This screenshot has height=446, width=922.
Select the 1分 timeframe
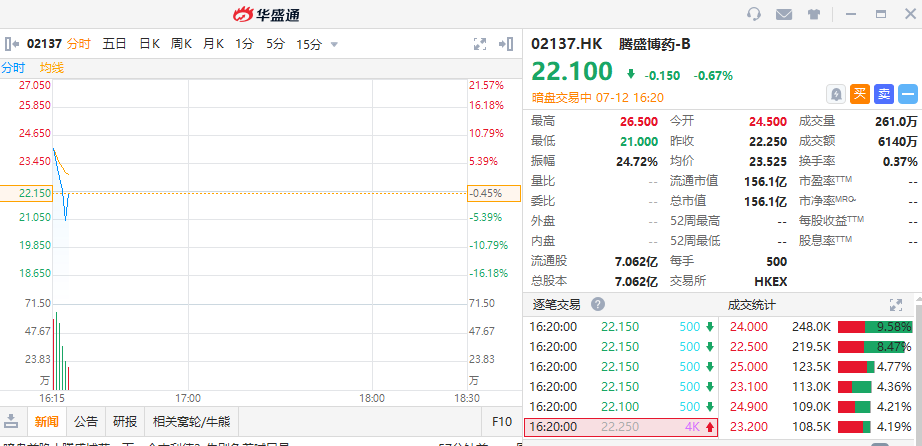click(x=244, y=44)
